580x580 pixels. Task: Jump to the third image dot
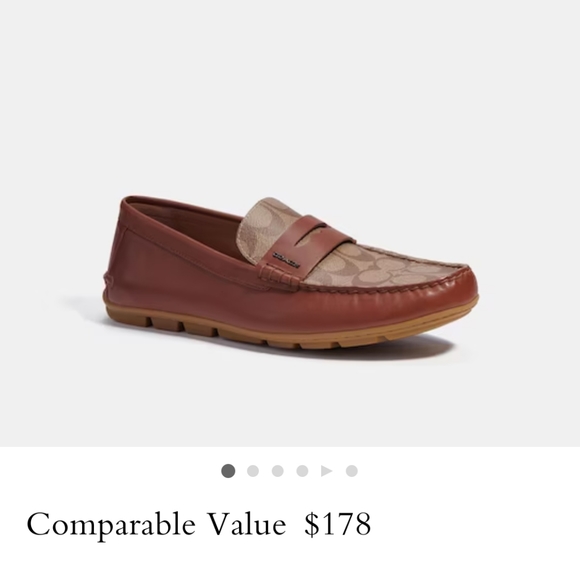point(277,471)
